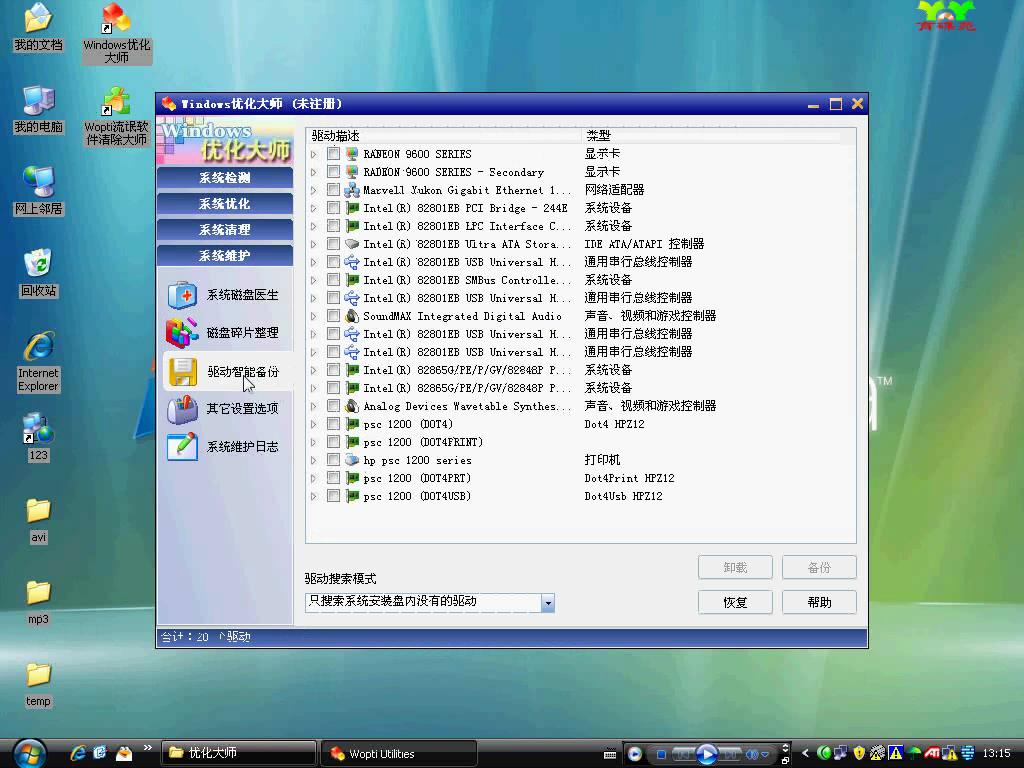Launch Internet Explorer from quick launch bar
Image resolution: width=1024 pixels, height=768 pixels.
(78, 753)
